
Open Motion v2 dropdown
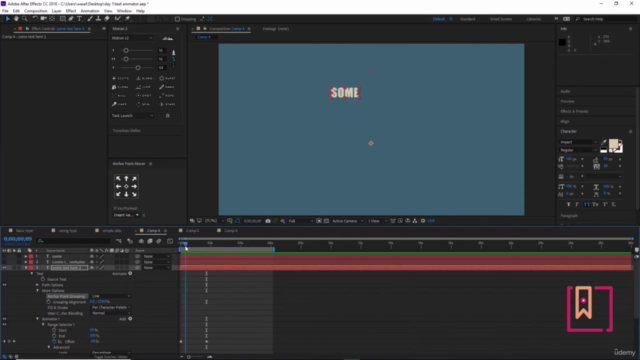point(132,38)
